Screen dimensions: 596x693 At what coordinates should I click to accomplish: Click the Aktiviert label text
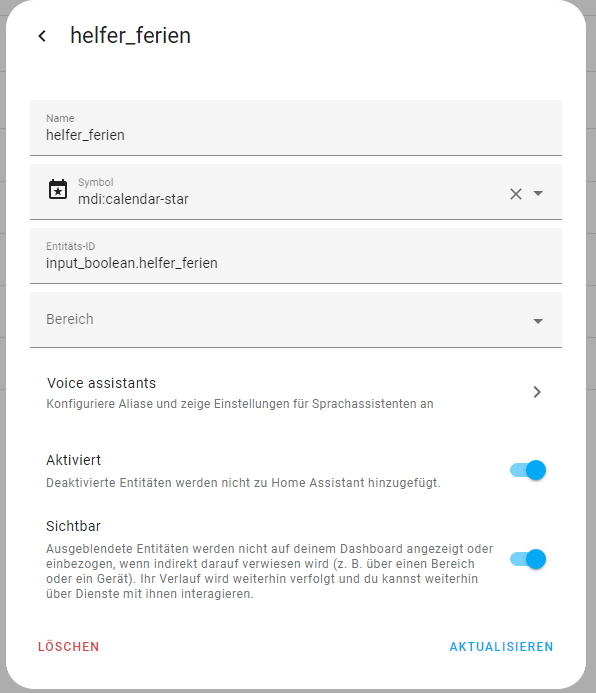(x=74, y=460)
